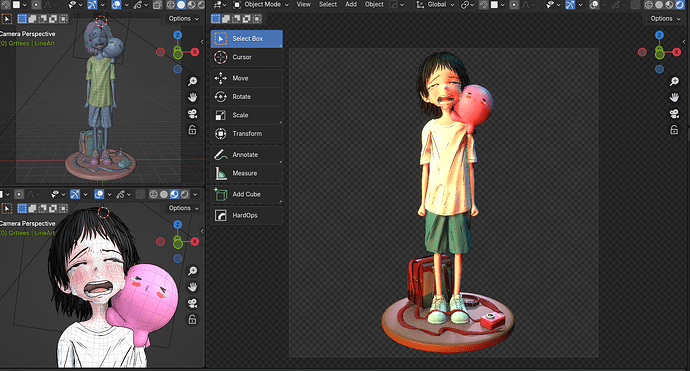This screenshot has height=371, width=690.
Task: Select the Select Box tool
Action: tap(247, 39)
